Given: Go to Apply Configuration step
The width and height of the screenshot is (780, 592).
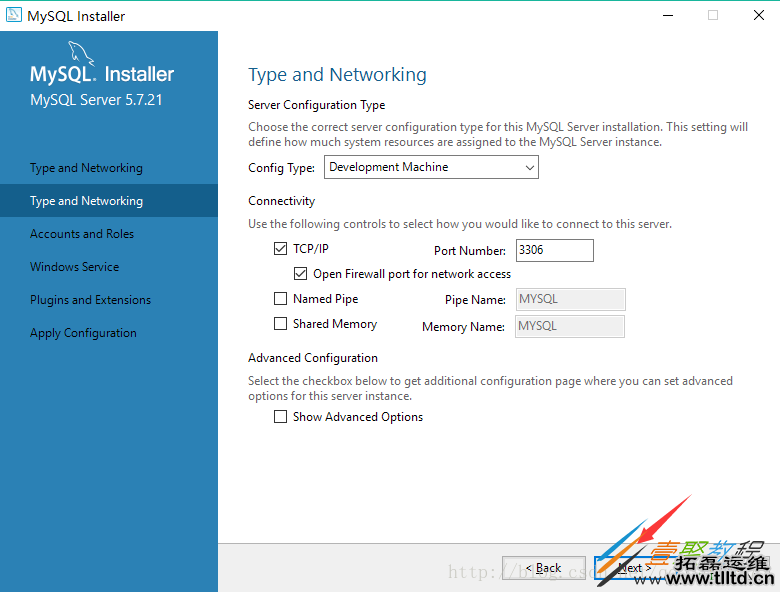Looking at the screenshot, I should coord(83,333).
